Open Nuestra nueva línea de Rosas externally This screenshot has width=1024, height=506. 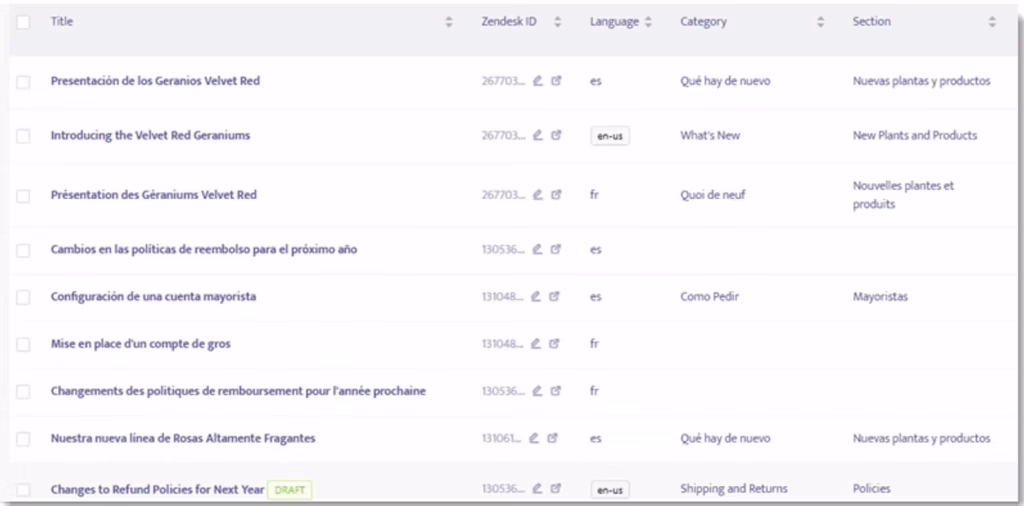click(552, 439)
